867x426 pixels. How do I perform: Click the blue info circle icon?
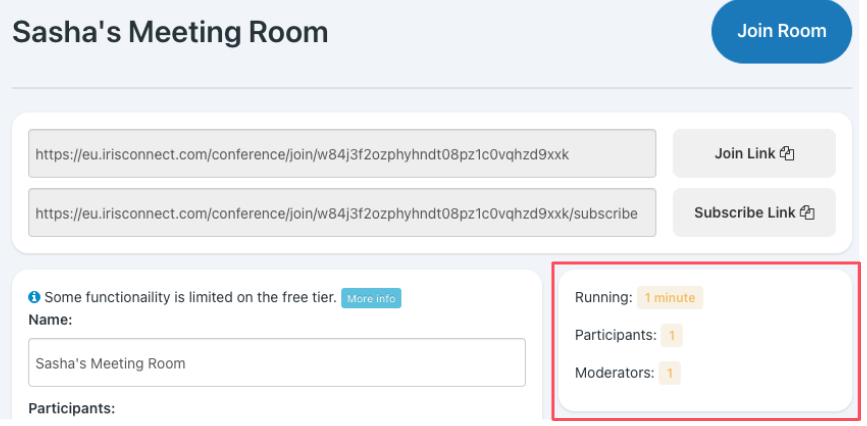tap(34, 298)
